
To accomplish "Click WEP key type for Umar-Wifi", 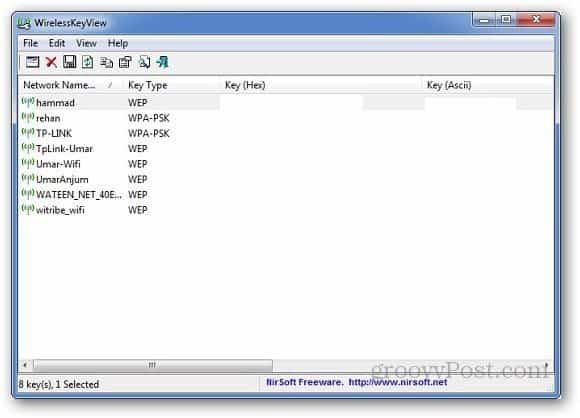I will (x=138, y=164).
